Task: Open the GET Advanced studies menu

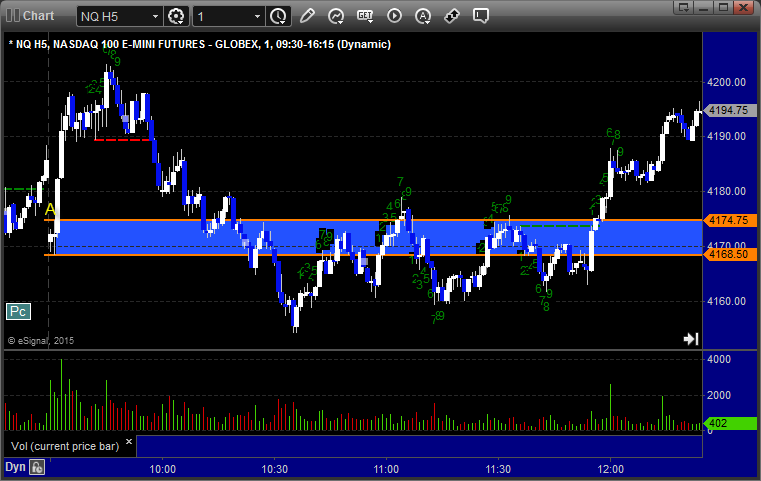Action: (365, 16)
